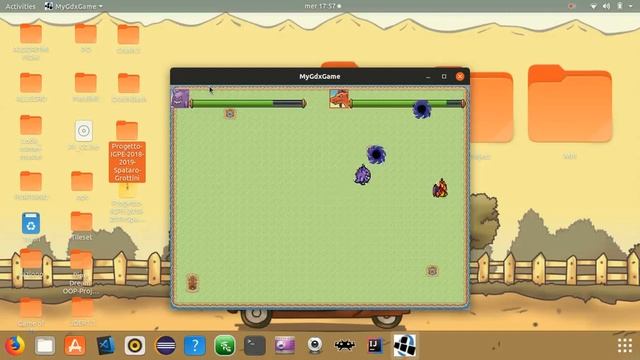Click the orange dragon player avatar

[x=339, y=99]
